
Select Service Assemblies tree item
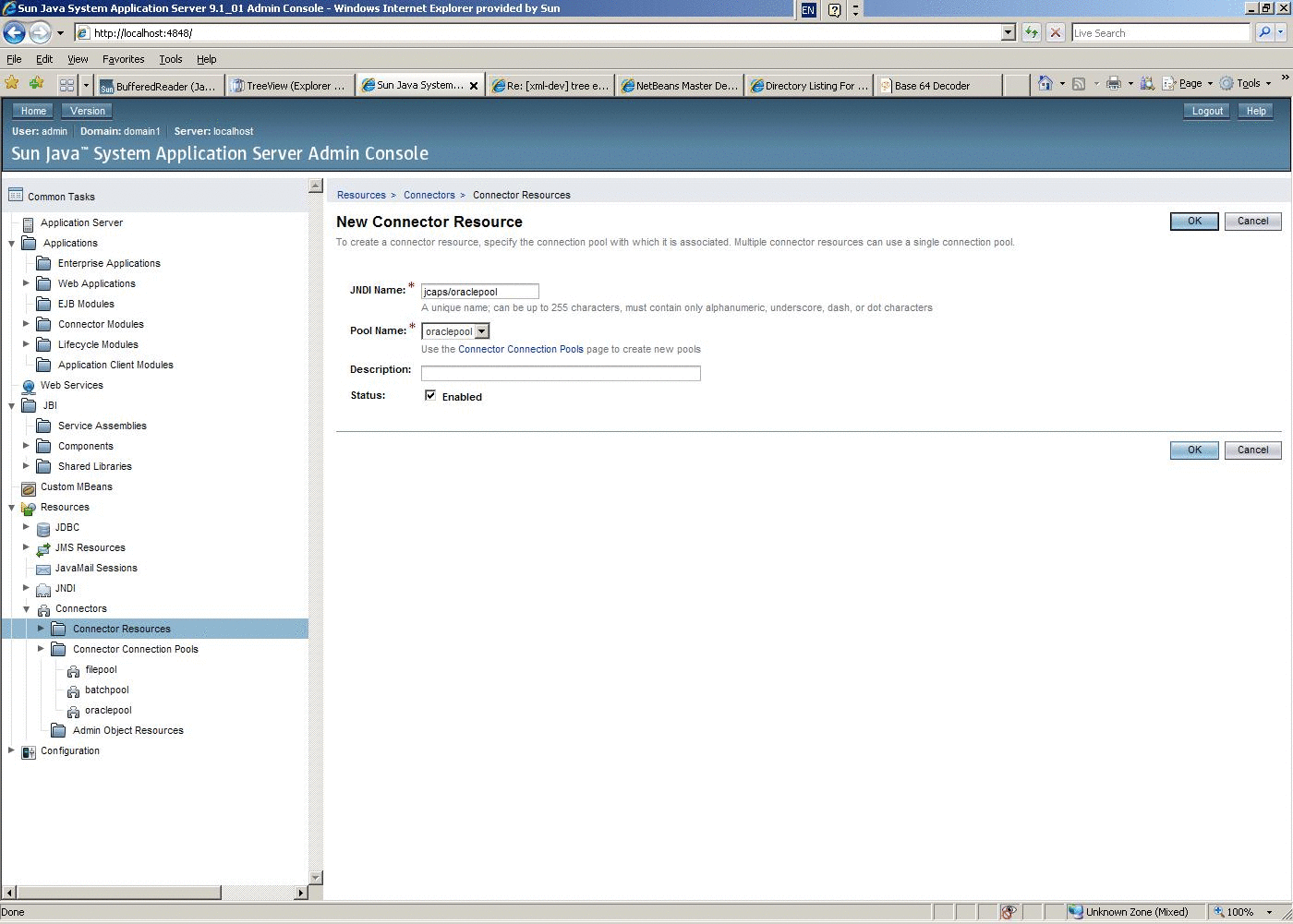pos(103,426)
